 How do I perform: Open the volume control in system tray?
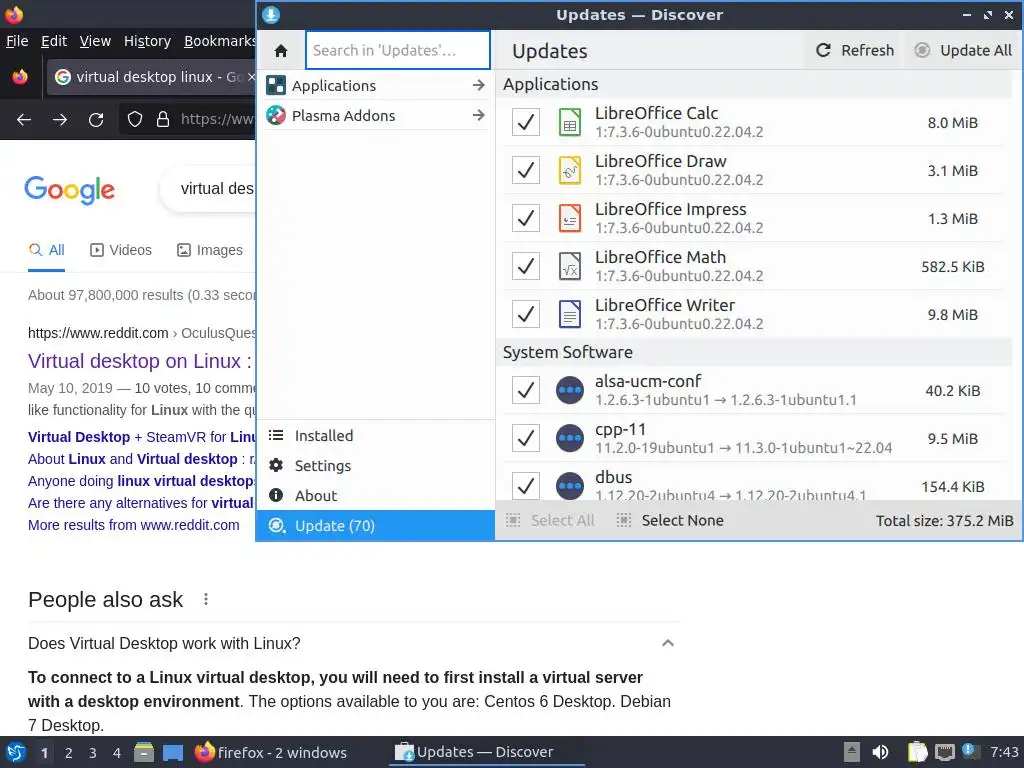880,752
